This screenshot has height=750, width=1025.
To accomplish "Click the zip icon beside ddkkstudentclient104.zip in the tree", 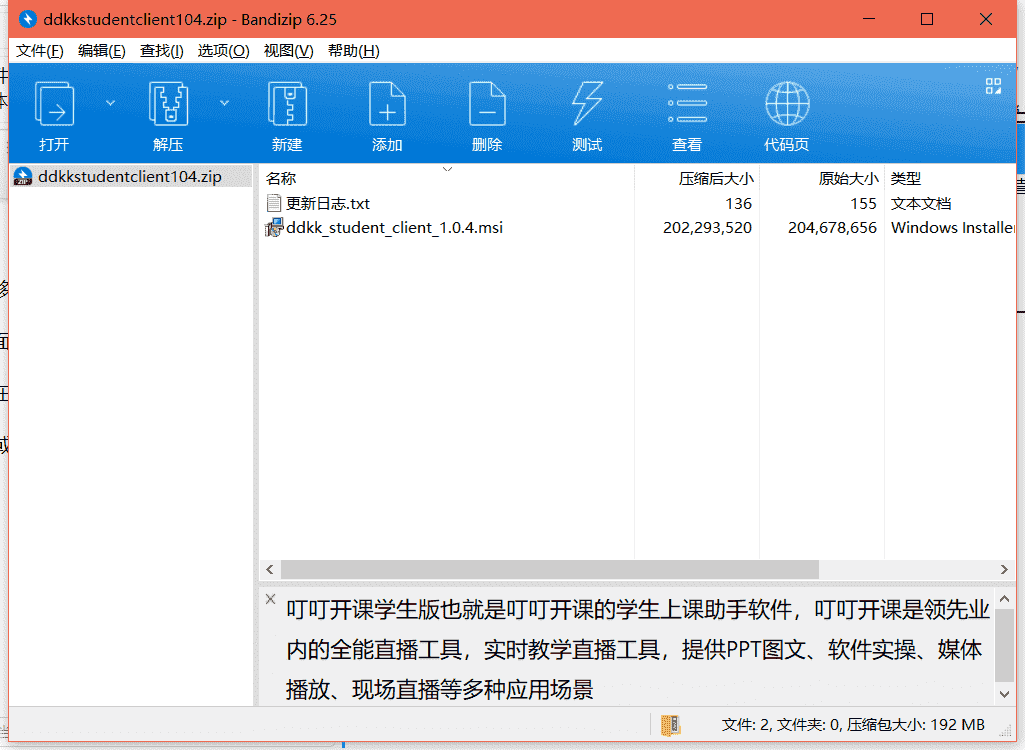I will pos(23,177).
